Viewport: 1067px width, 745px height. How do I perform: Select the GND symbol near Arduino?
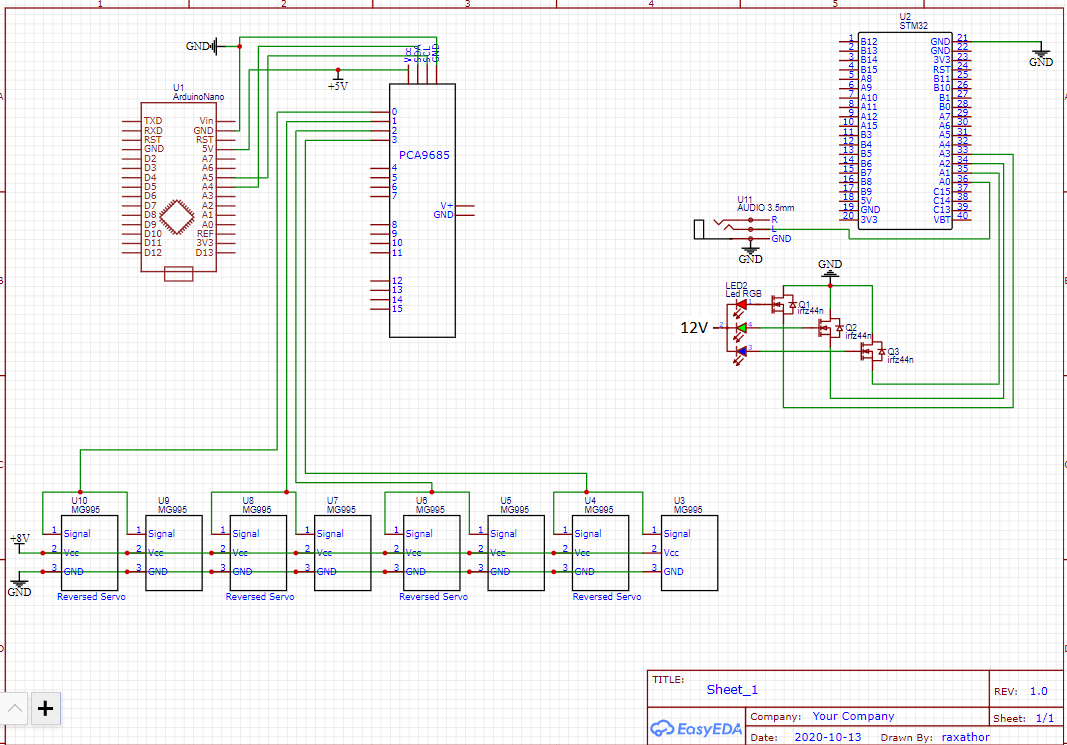pos(203,46)
